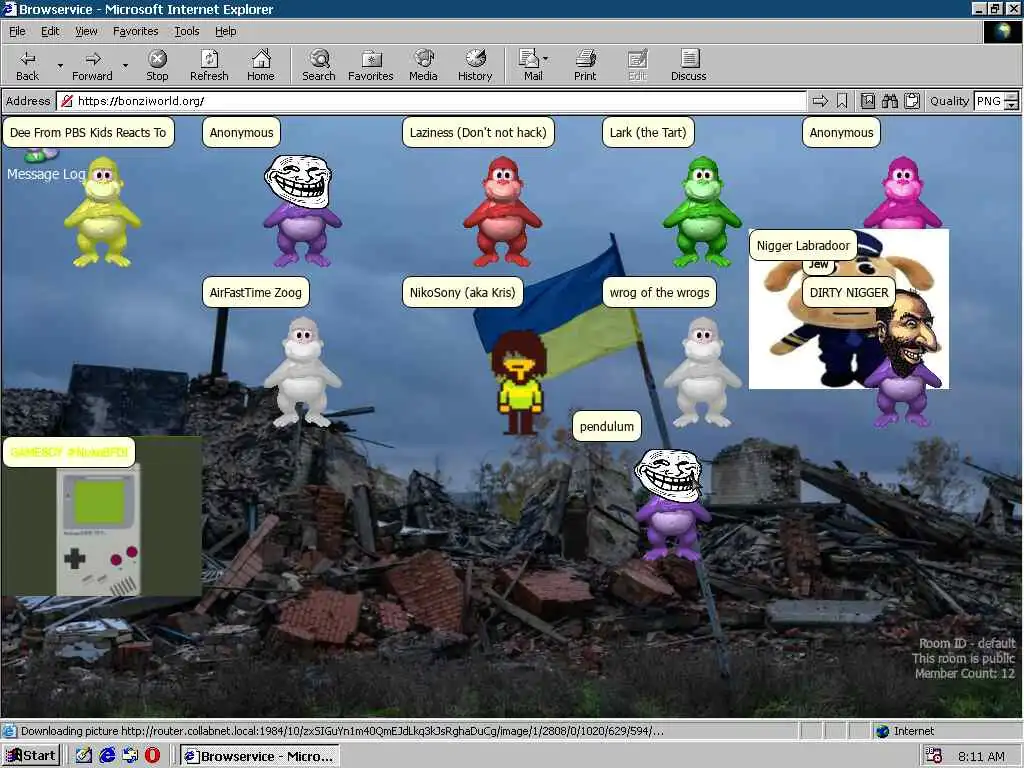Click the IE globe throbber logo
The width and height of the screenshot is (1024, 768).
point(1002,31)
